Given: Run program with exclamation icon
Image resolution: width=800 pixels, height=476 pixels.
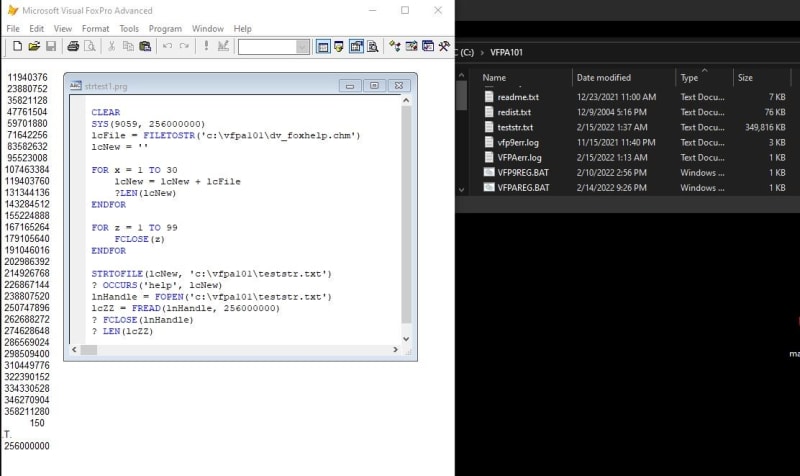Looking at the screenshot, I should 206,46.
